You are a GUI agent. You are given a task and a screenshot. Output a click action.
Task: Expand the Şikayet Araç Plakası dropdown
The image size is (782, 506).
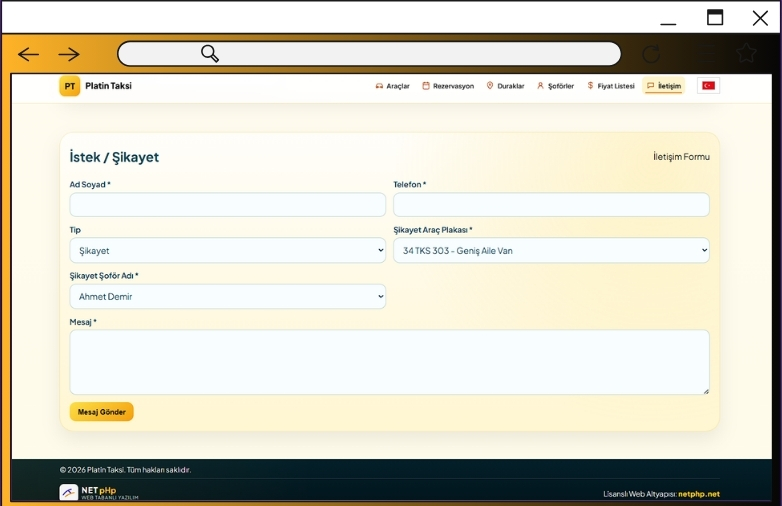pyautogui.click(x=551, y=251)
